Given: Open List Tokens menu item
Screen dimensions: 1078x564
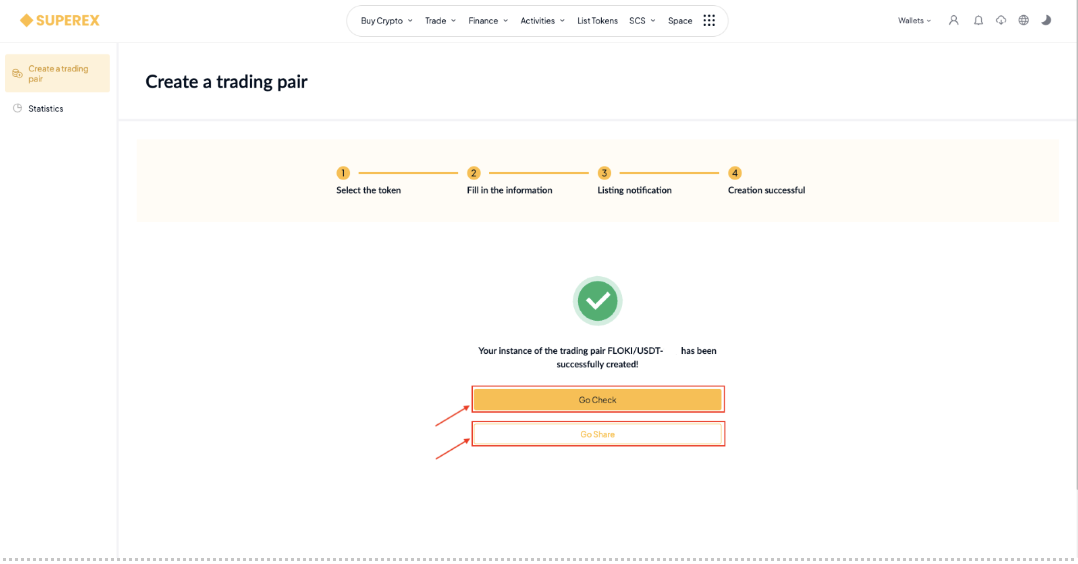Looking at the screenshot, I should (x=597, y=21).
